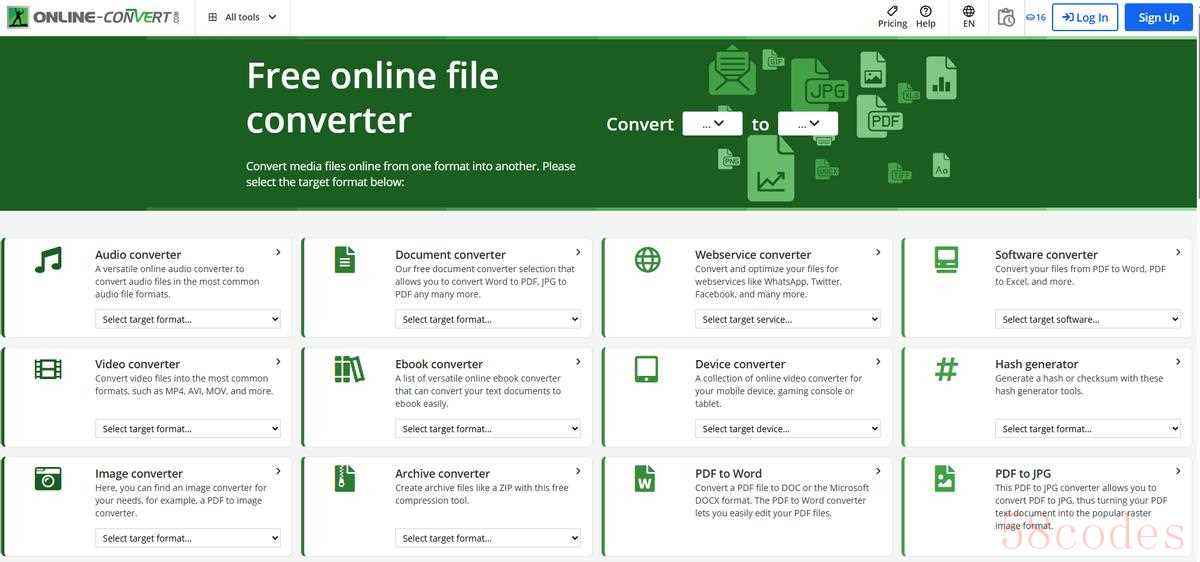1200x562 pixels.
Task: Open the PDF to Word title link
Action: [x=728, y=473]
